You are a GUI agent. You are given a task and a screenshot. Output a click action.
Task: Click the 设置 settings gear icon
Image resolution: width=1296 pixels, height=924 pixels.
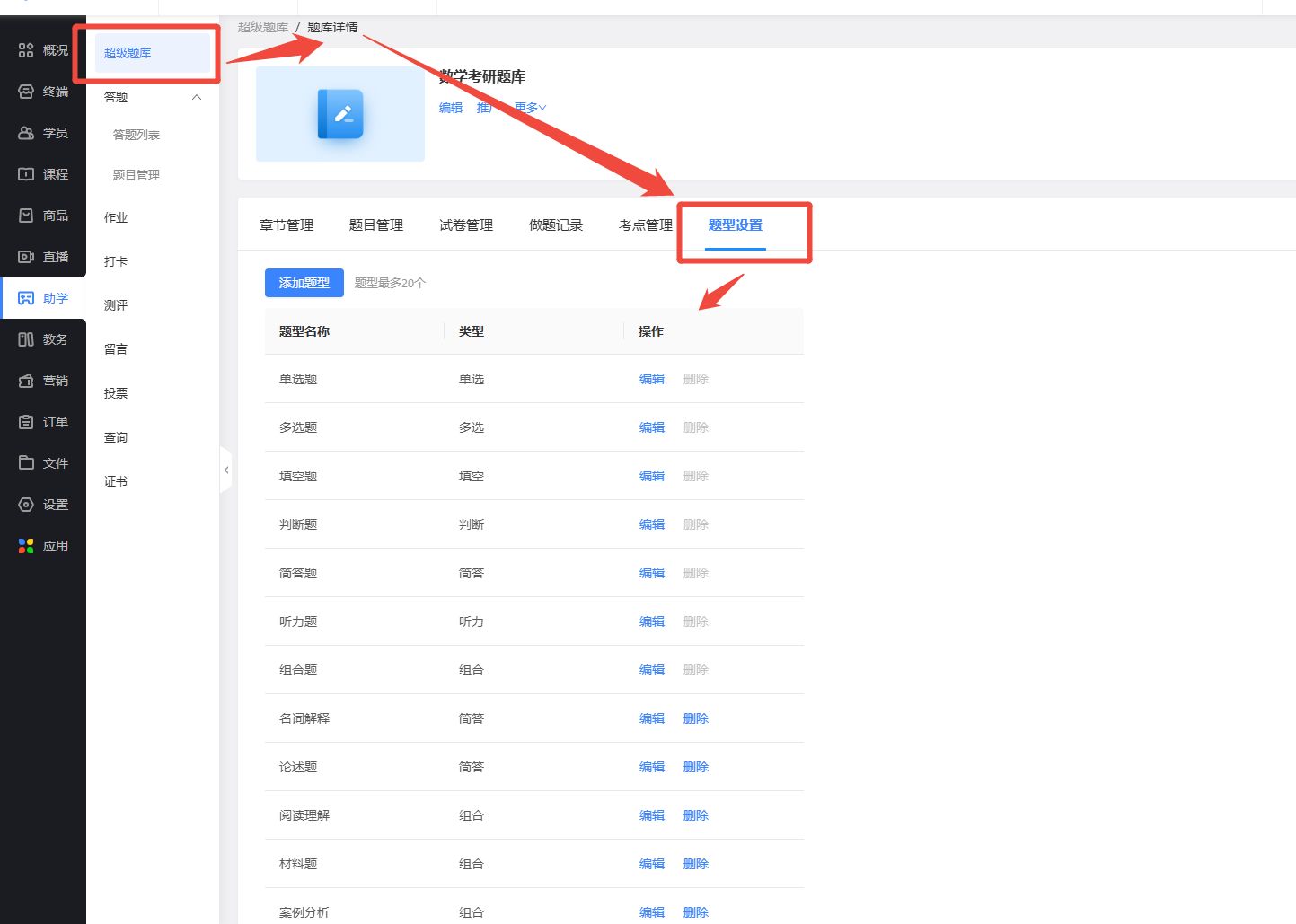point(26,505)
